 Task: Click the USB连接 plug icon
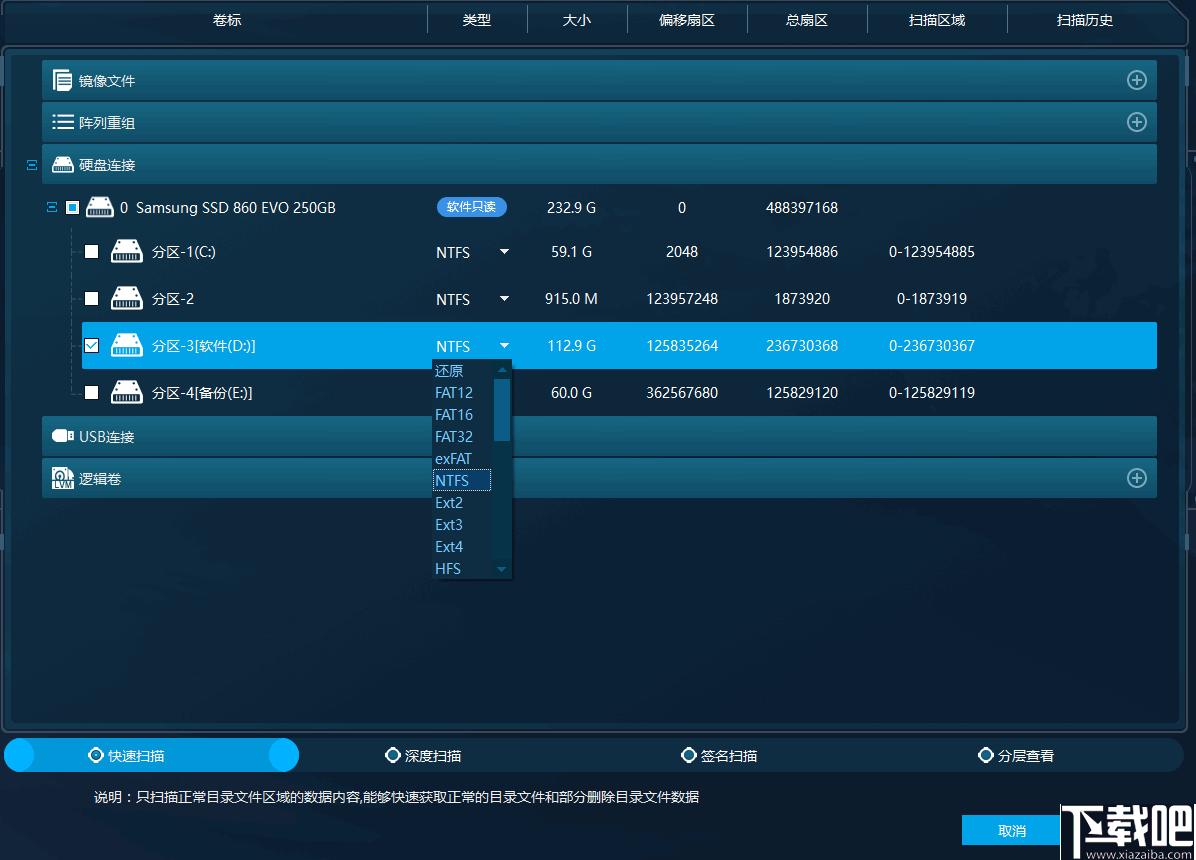(63, 436)
